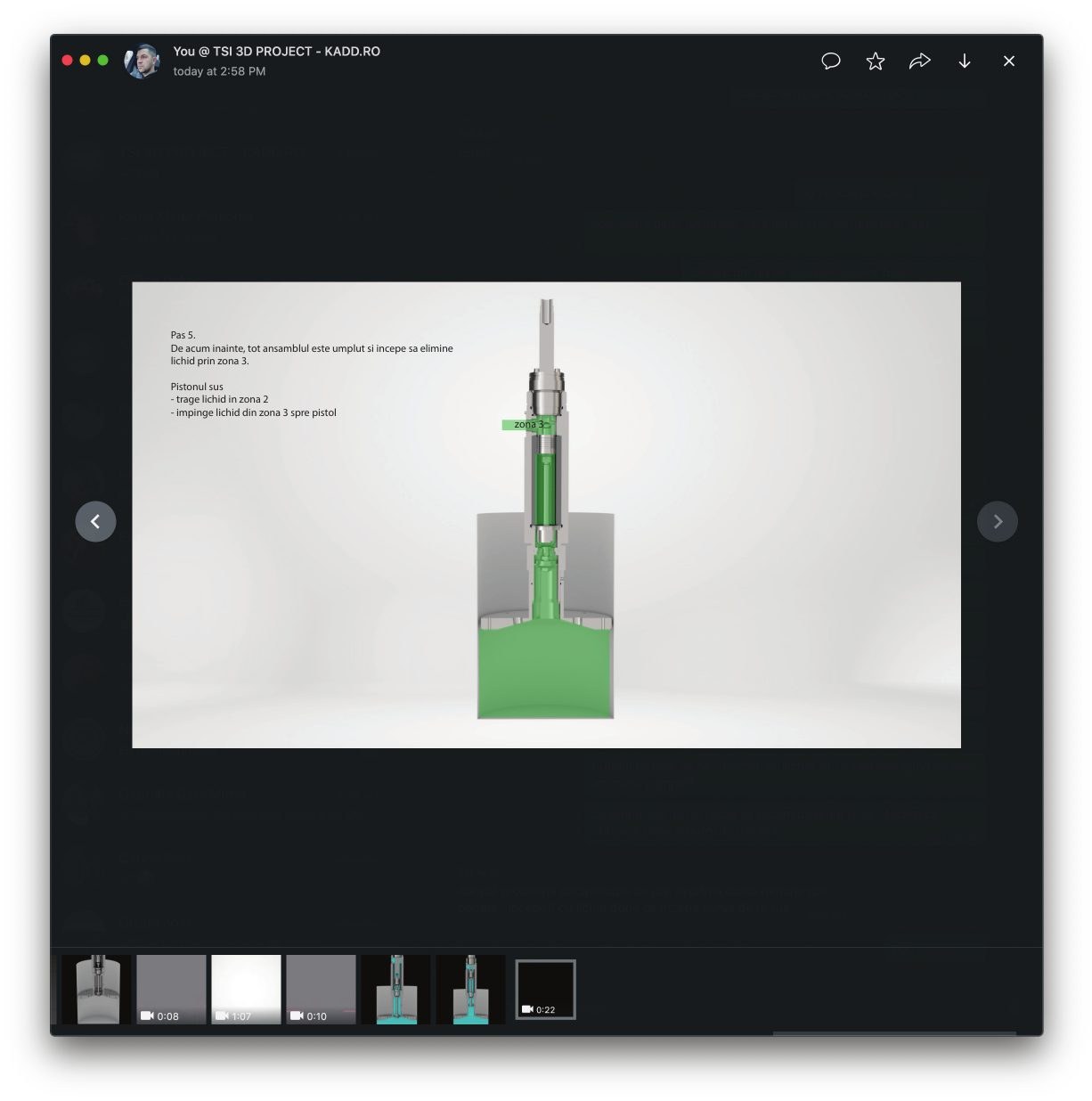1092x1101 pixels.
Task: Click the red close window button
Action: coord(67,61)
